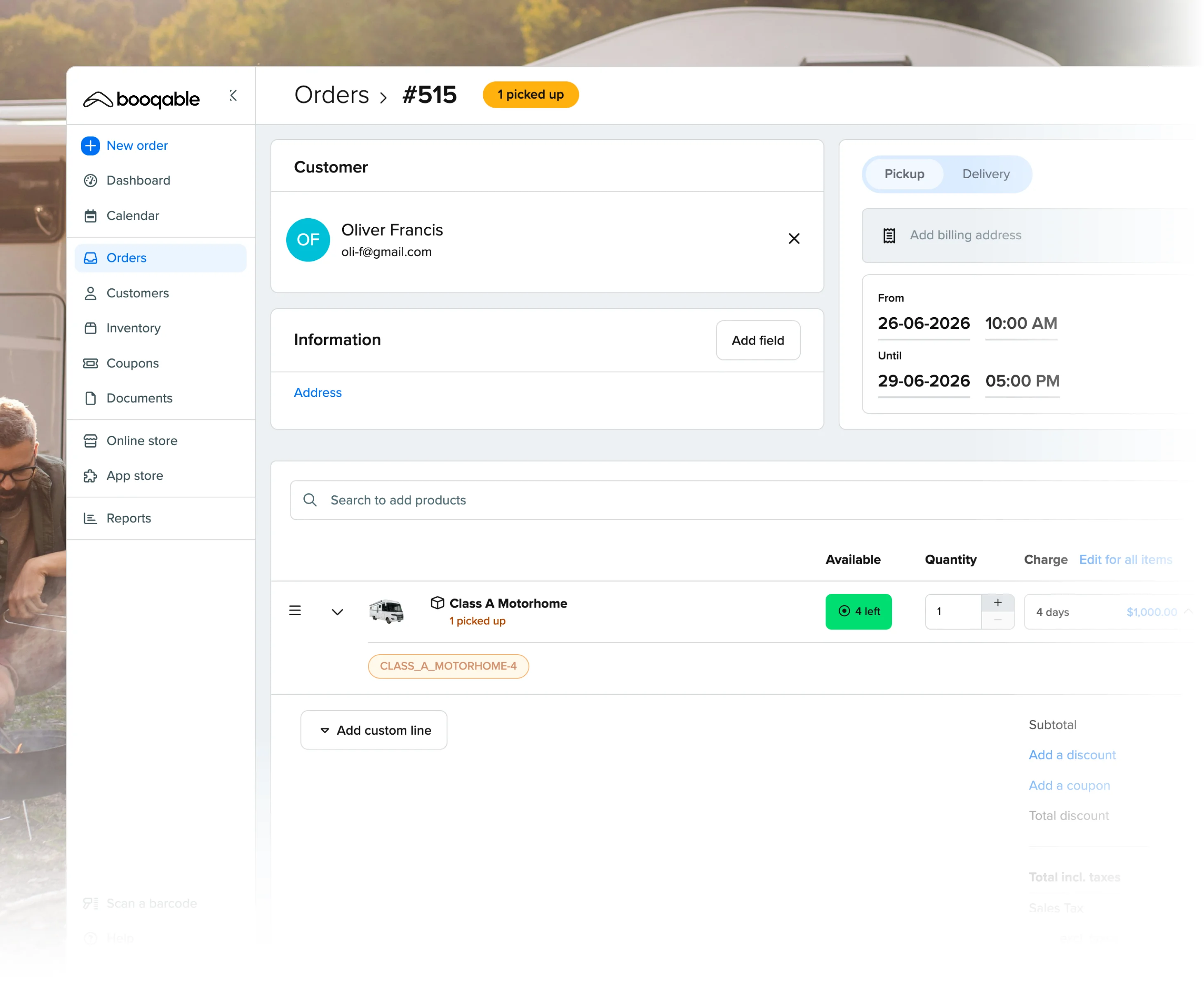Click the Until date 29-06-2026

pos(924,382)
